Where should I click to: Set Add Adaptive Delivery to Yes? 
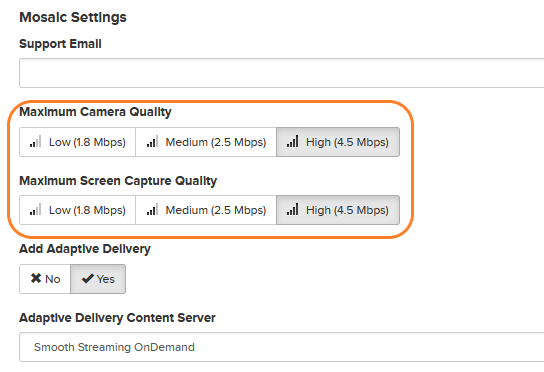(98, 279)
